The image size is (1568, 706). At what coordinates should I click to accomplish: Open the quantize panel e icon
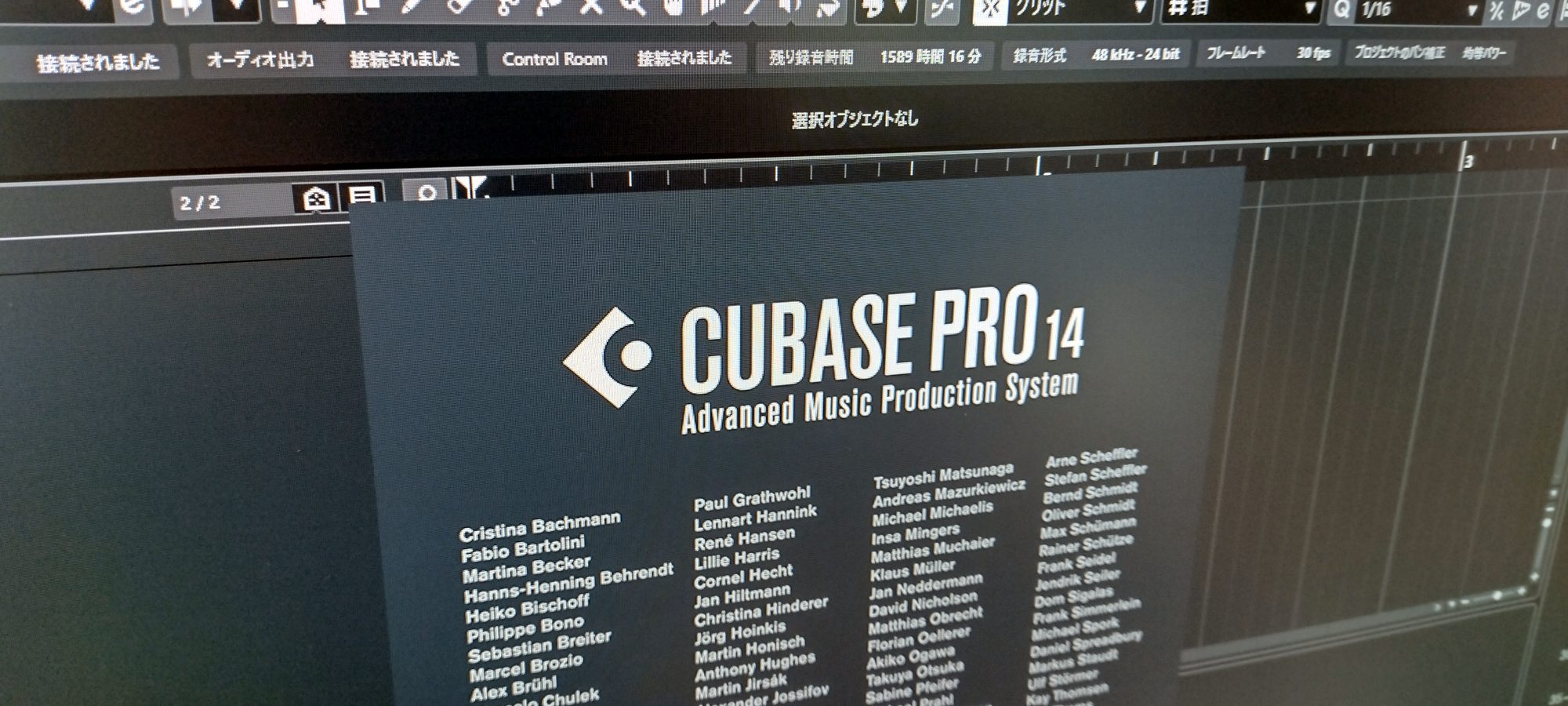point(1543,10)
